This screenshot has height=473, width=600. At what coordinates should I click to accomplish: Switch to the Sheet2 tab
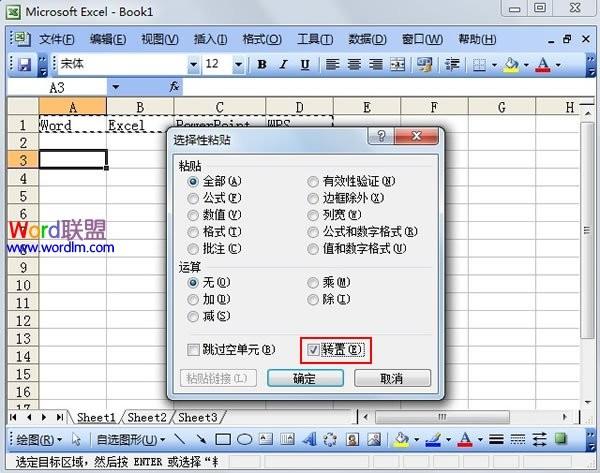147,417
